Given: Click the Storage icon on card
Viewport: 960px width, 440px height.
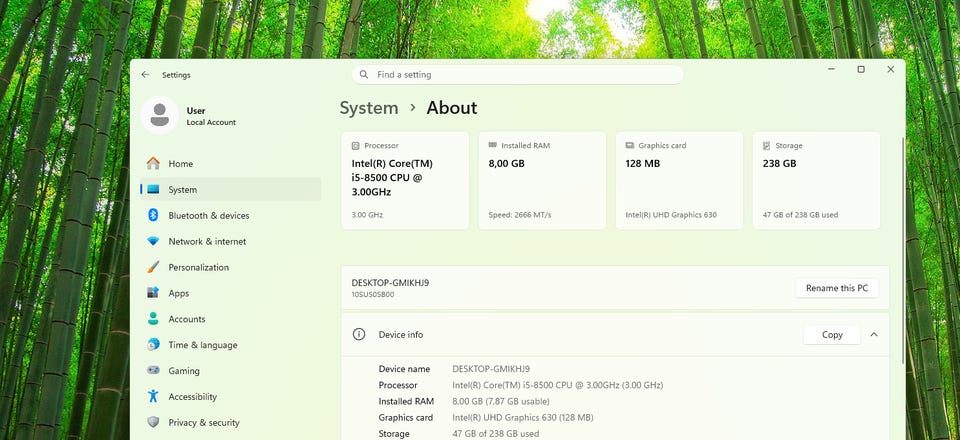Looking at the screenshot, I should click(767, 146).
